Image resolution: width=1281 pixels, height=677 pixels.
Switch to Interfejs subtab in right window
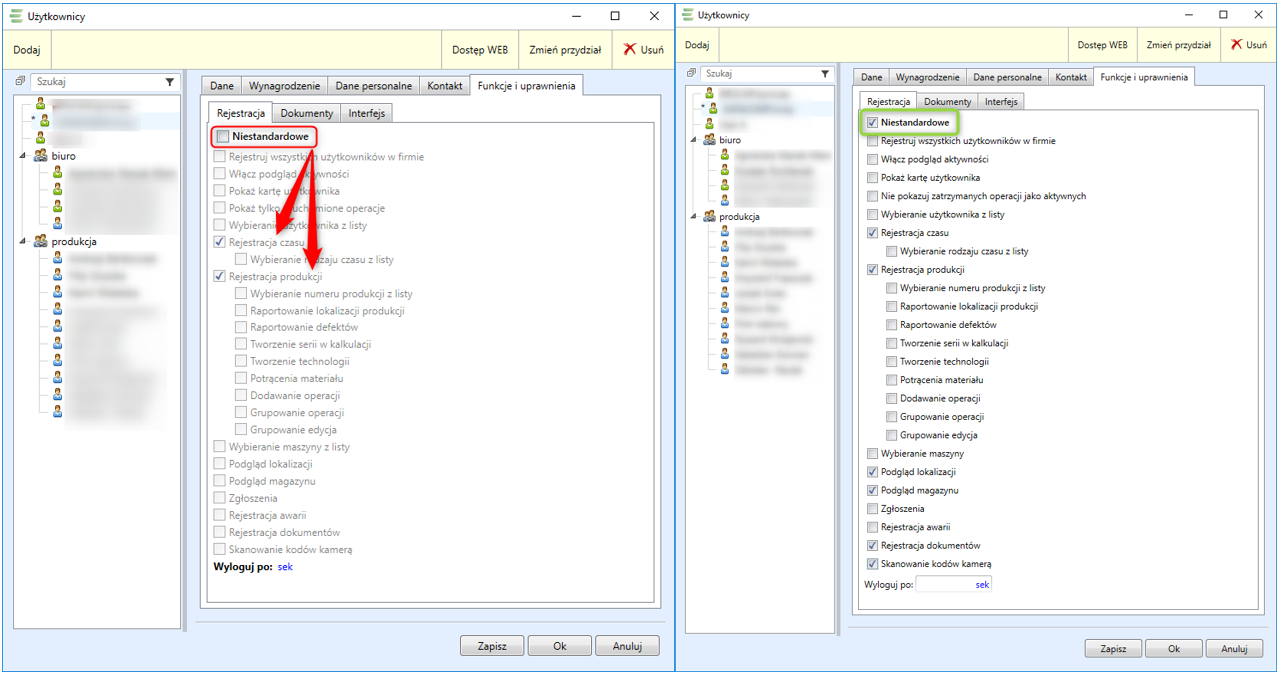click(x=1001, y=102)
